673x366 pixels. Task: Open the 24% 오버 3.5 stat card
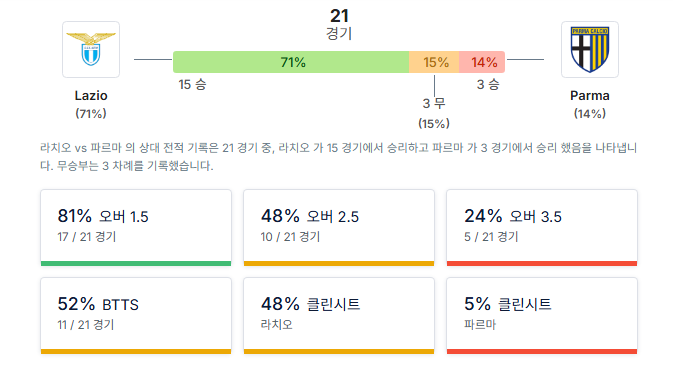[542, 228]
